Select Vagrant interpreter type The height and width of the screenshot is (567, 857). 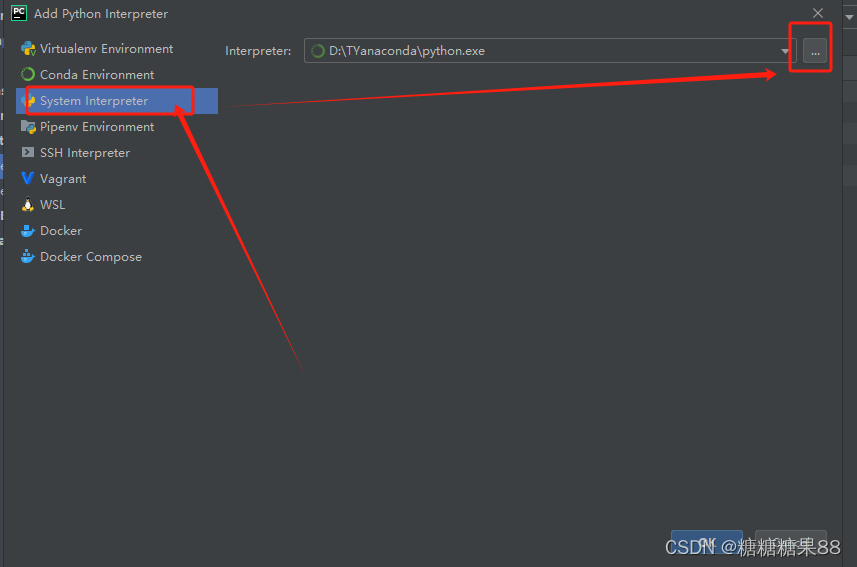click(117, 179)
